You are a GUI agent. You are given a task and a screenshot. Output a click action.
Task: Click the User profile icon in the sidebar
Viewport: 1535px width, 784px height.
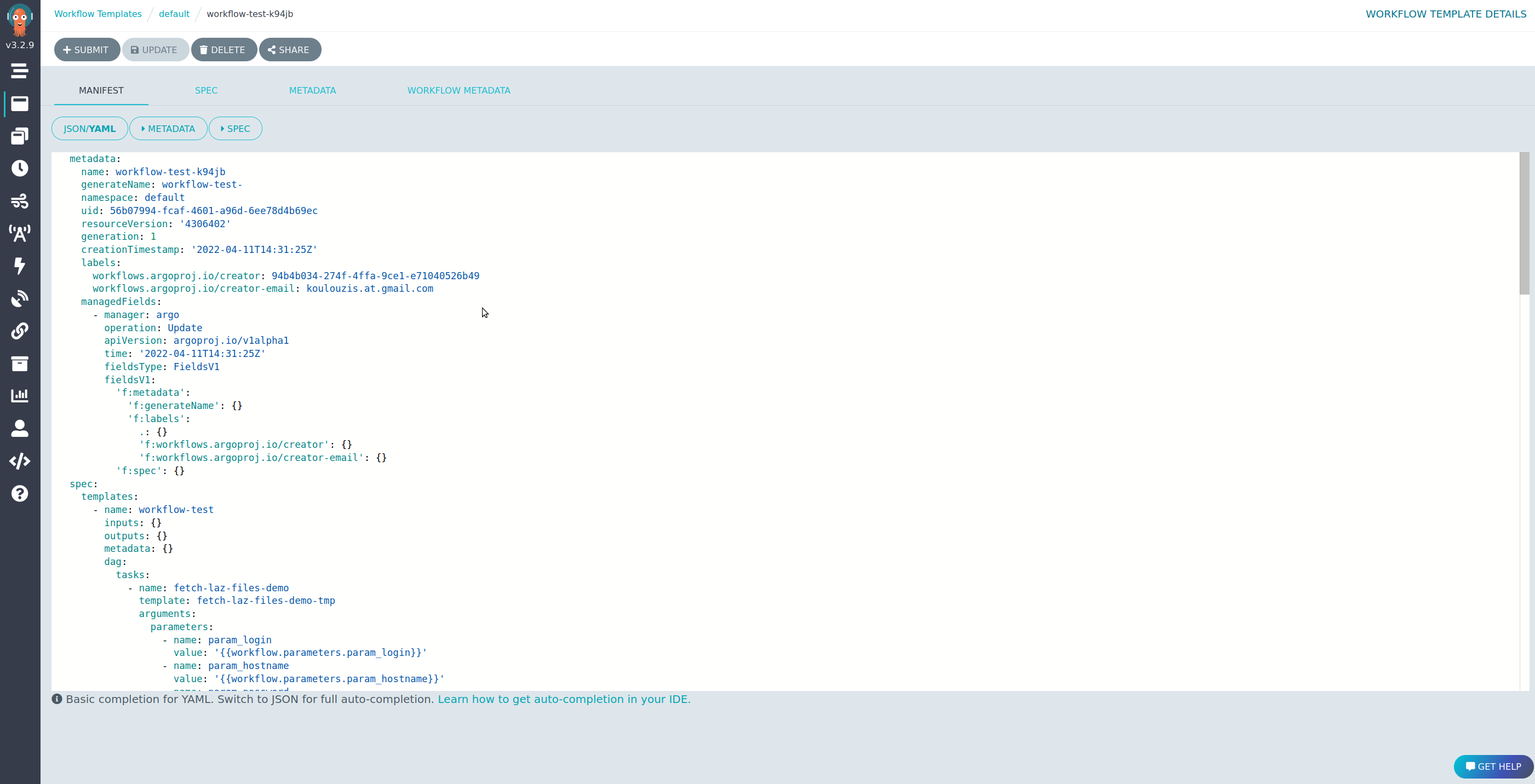(20, 428)
